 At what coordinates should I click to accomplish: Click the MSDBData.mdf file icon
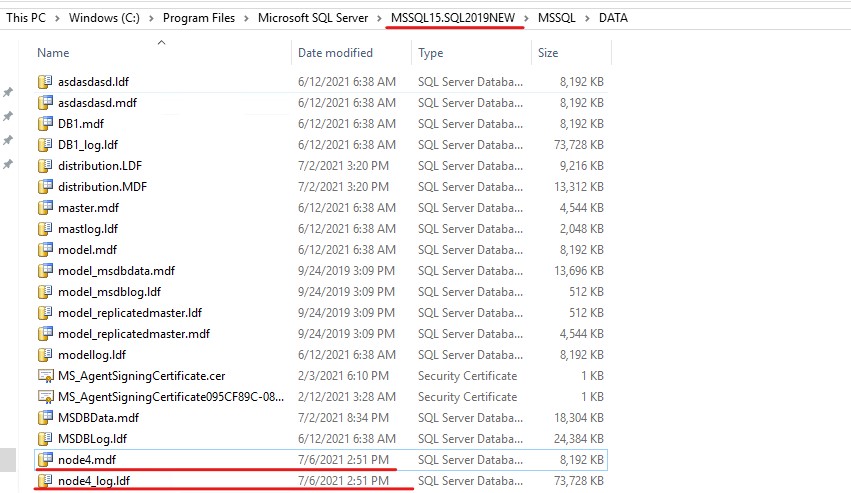click(45, 418)
